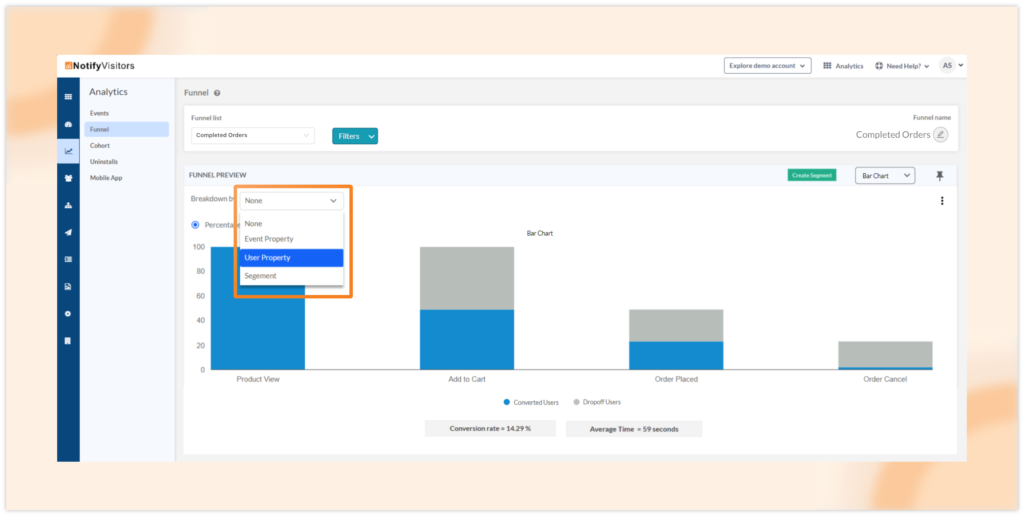Viewport: 1024px width, 516px height.
Task: Open the apps grid icon in the sidebar
Action: pyautogui.click(x=68, y=97)
